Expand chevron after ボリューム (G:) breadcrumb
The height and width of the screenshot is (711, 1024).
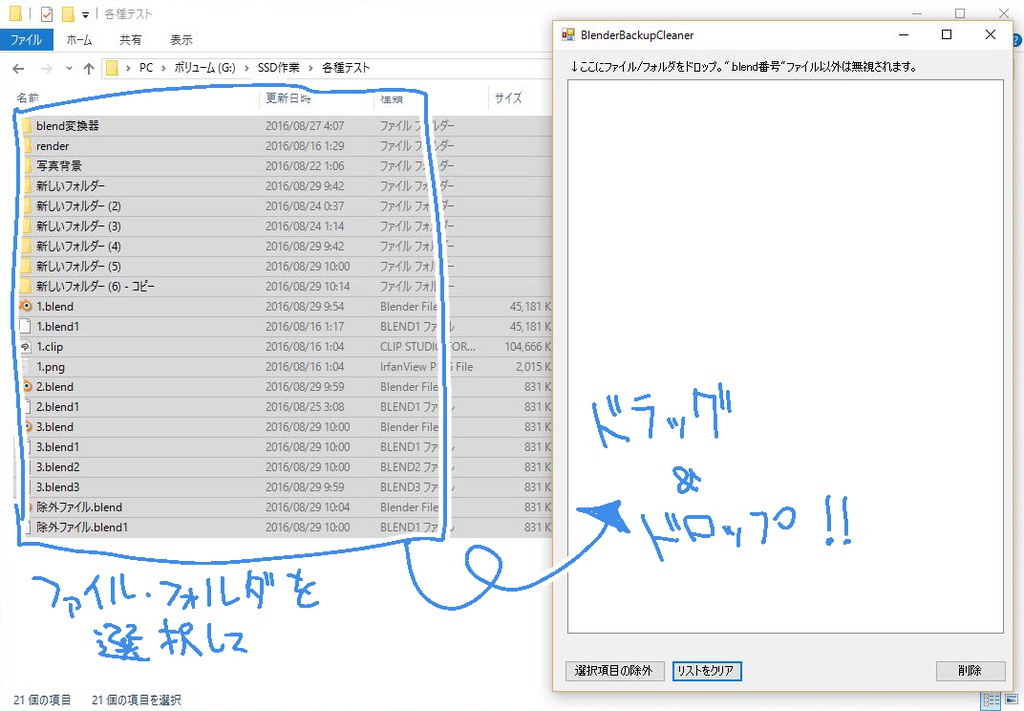(247, 68)
